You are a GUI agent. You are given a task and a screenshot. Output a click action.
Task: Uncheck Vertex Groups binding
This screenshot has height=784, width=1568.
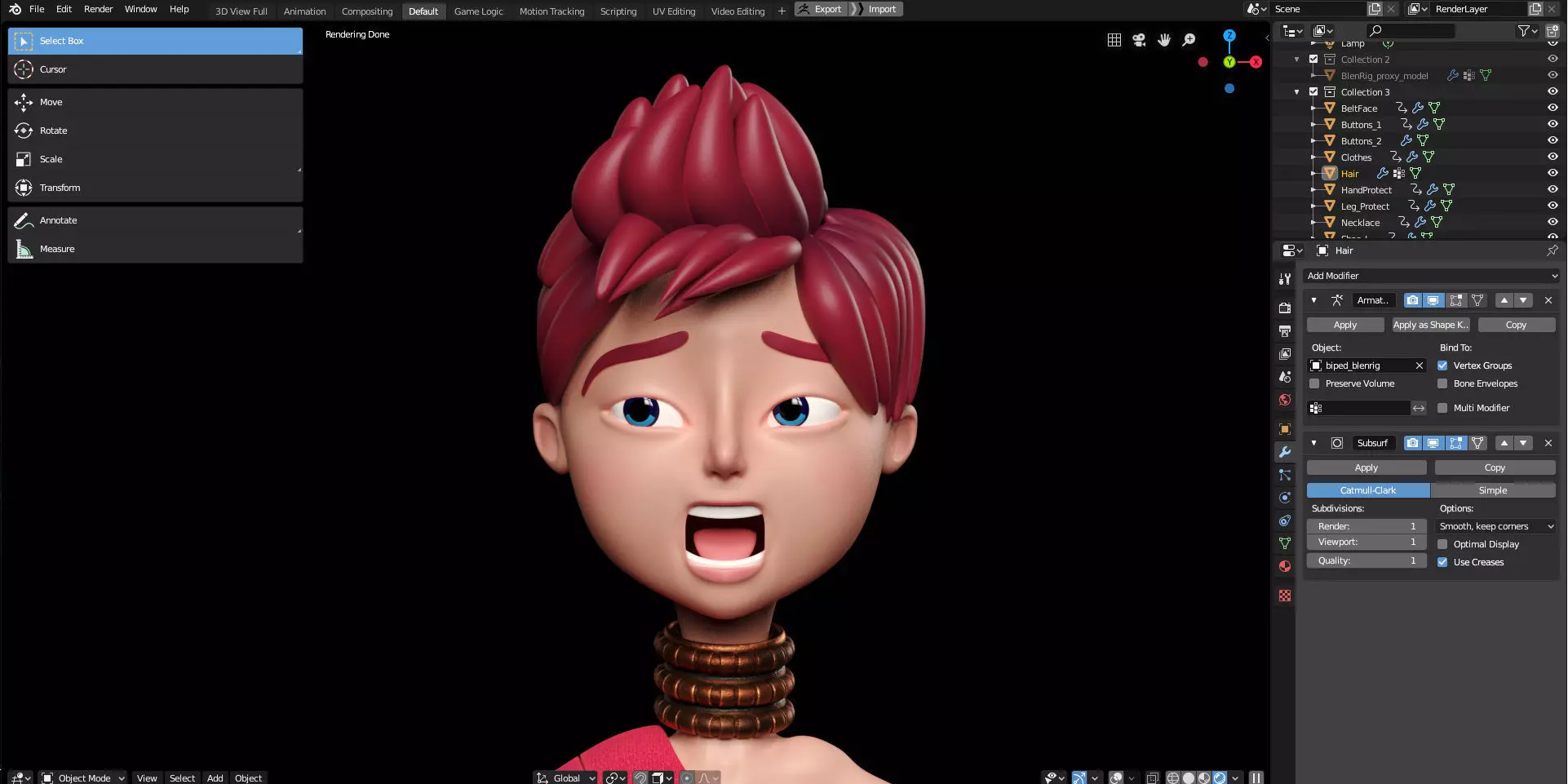[x=1442, y=365]
